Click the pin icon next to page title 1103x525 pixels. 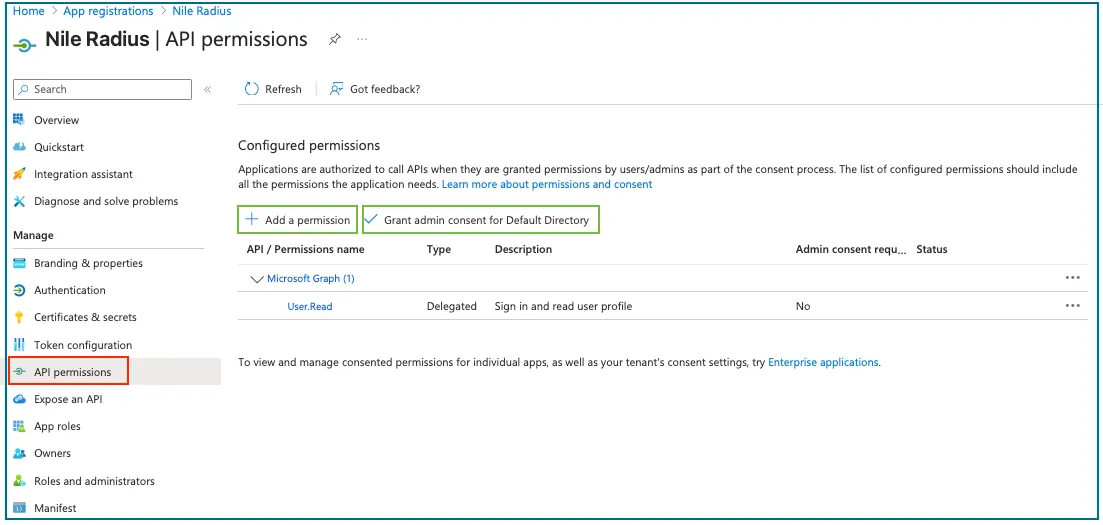point(335,39)
